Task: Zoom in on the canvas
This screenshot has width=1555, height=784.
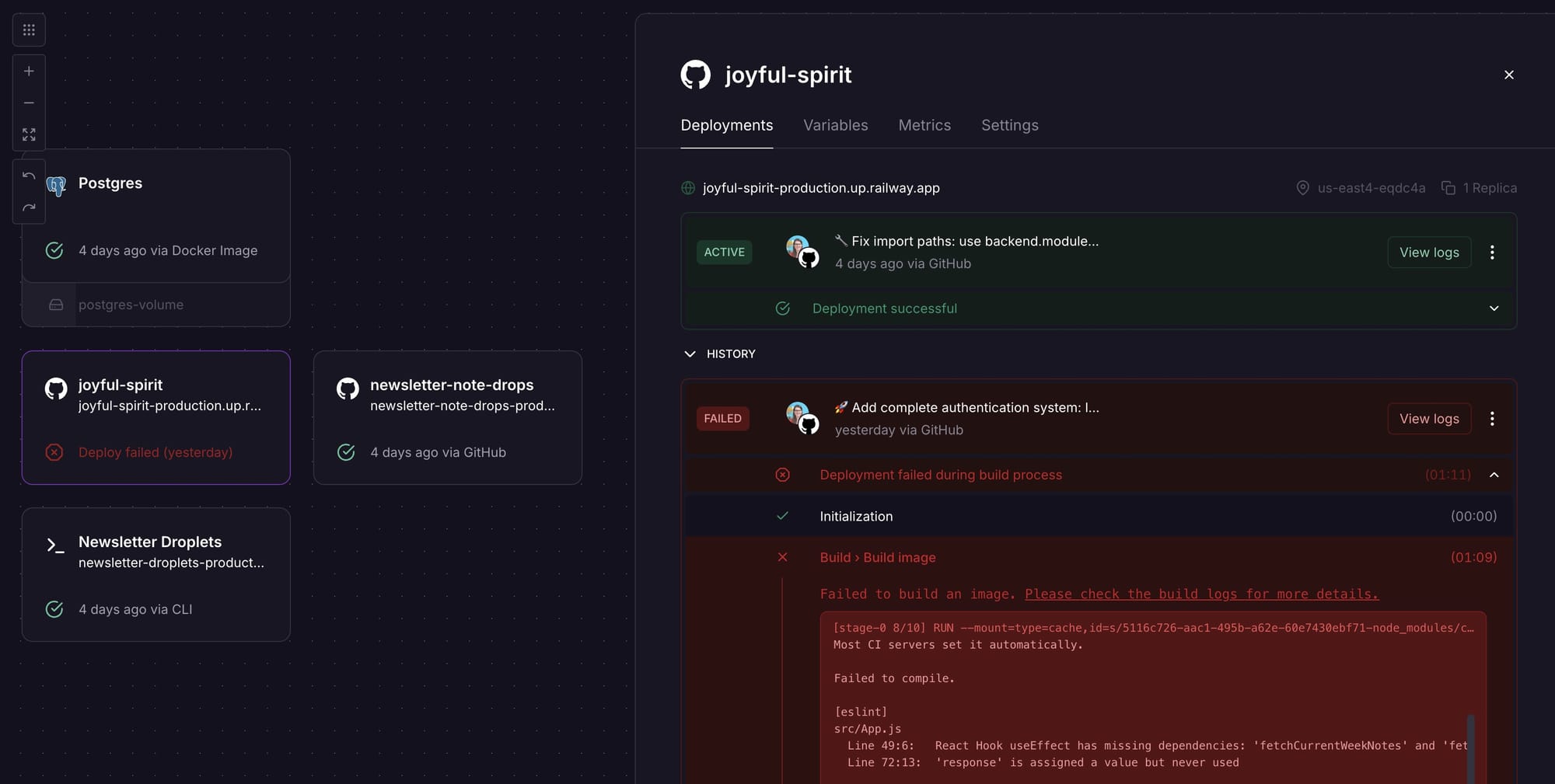Action: pos(29,71)
